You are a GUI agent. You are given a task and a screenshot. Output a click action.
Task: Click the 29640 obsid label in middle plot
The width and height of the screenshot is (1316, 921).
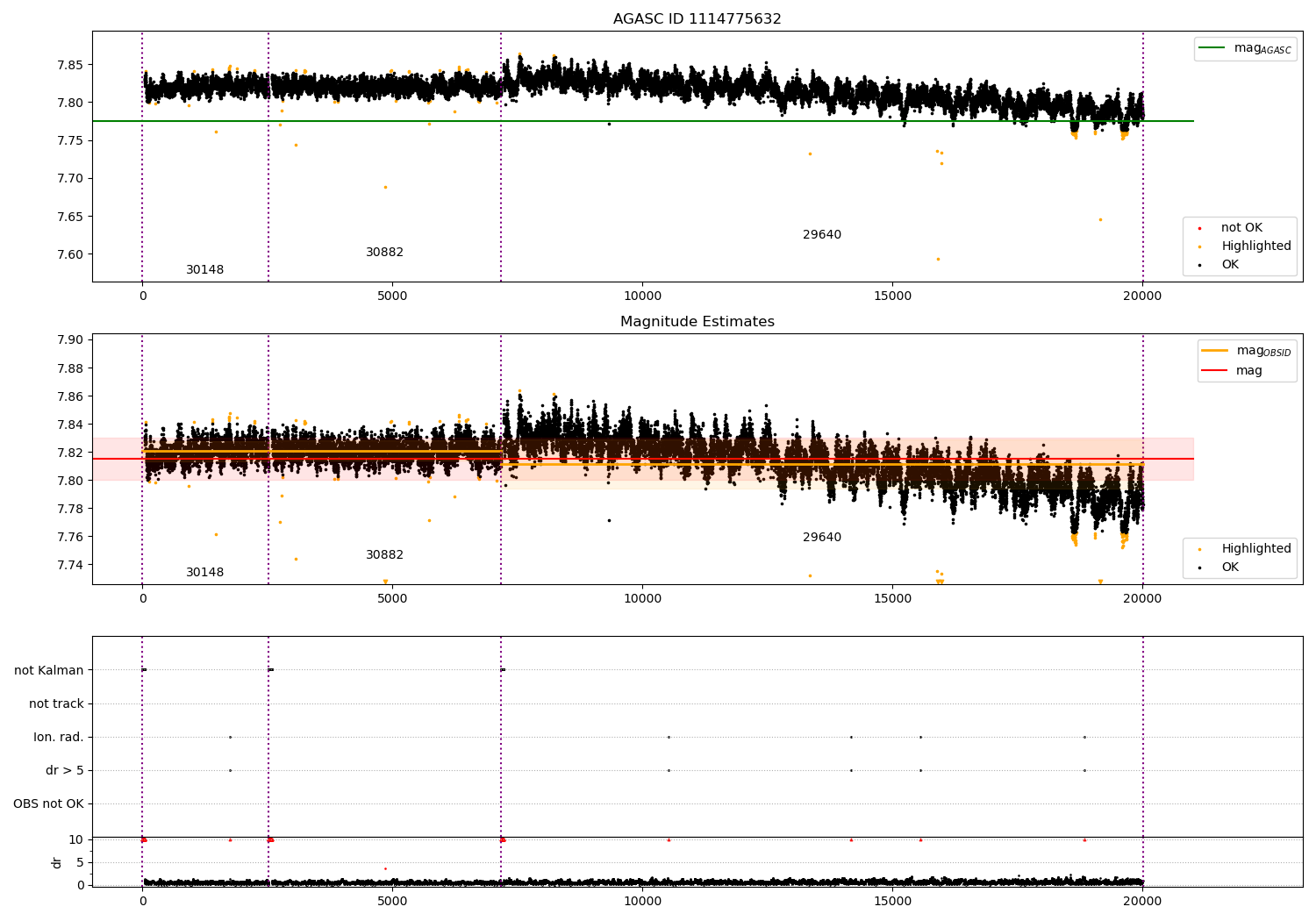pyautogui.click(x=821, y=538)
